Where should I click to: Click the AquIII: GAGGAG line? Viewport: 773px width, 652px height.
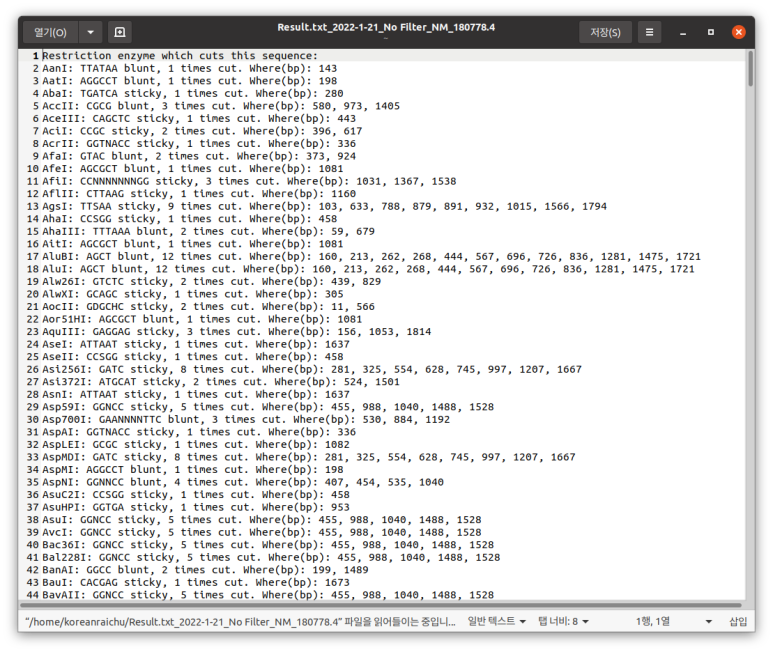[x=237, y=332]
